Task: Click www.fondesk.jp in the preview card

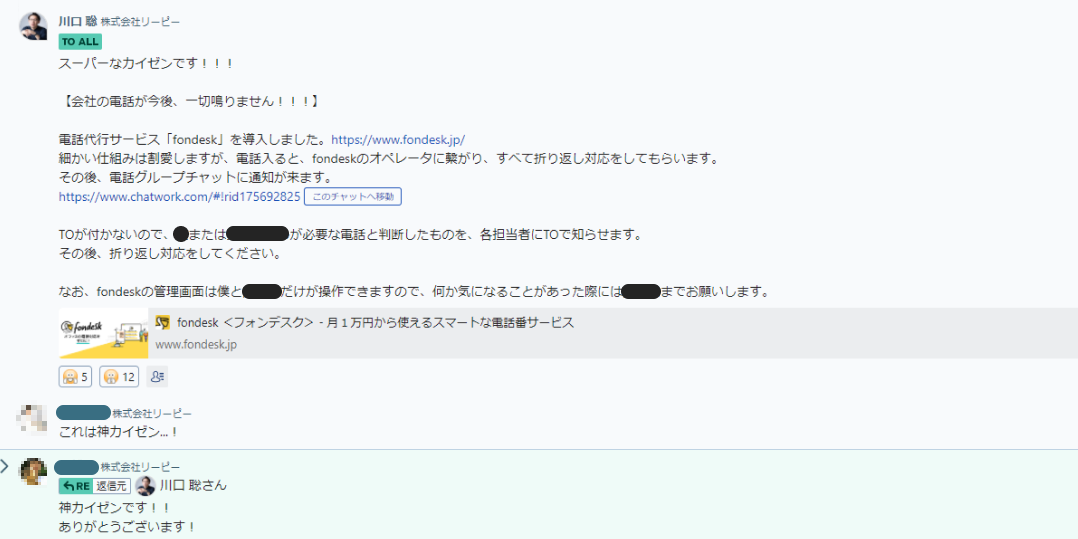Action: pyautogui.click(x=196, y=344)
